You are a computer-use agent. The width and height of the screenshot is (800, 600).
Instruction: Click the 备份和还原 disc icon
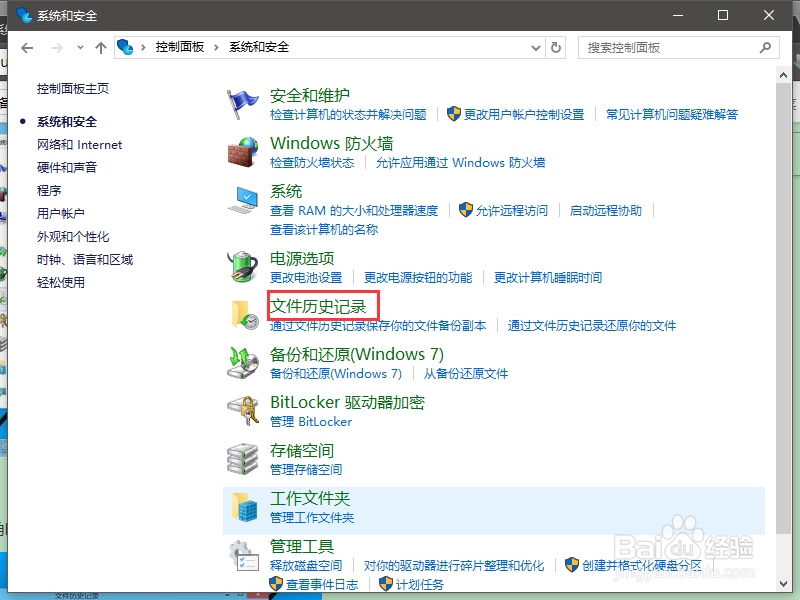click(243, 363)
